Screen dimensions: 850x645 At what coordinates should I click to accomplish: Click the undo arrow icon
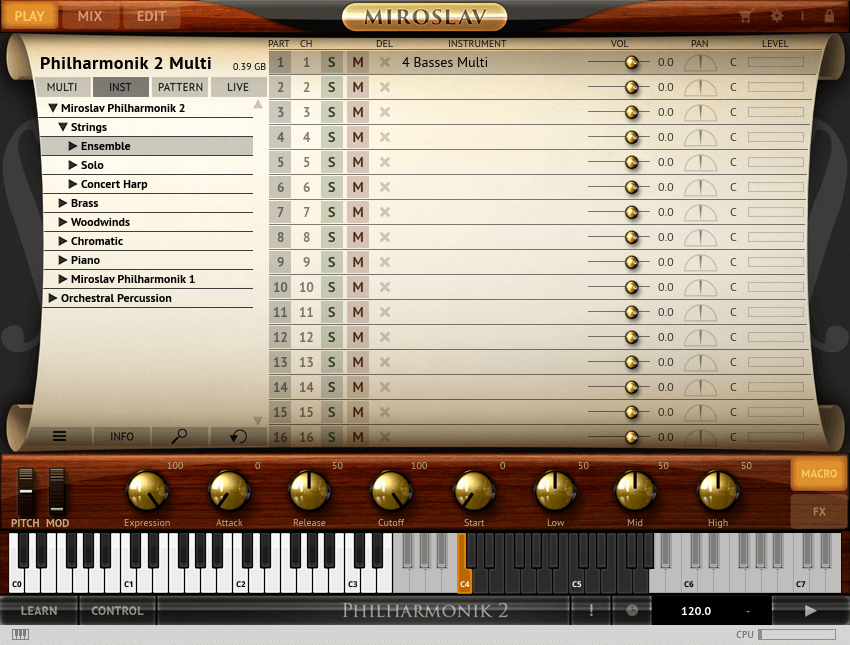tap(238, 436)
